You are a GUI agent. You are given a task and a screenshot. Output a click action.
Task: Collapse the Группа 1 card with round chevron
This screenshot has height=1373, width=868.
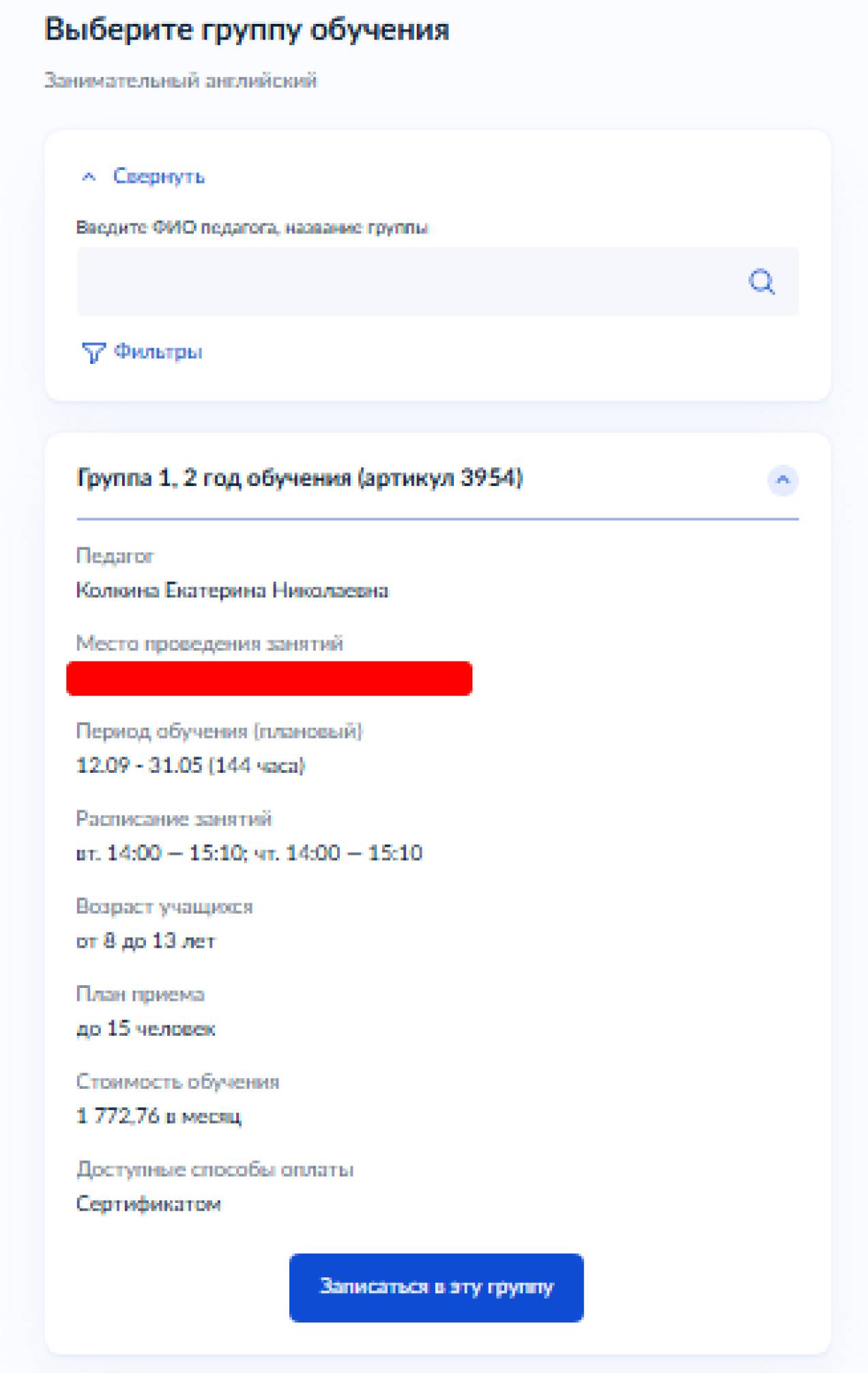click(x=782, y=480)
